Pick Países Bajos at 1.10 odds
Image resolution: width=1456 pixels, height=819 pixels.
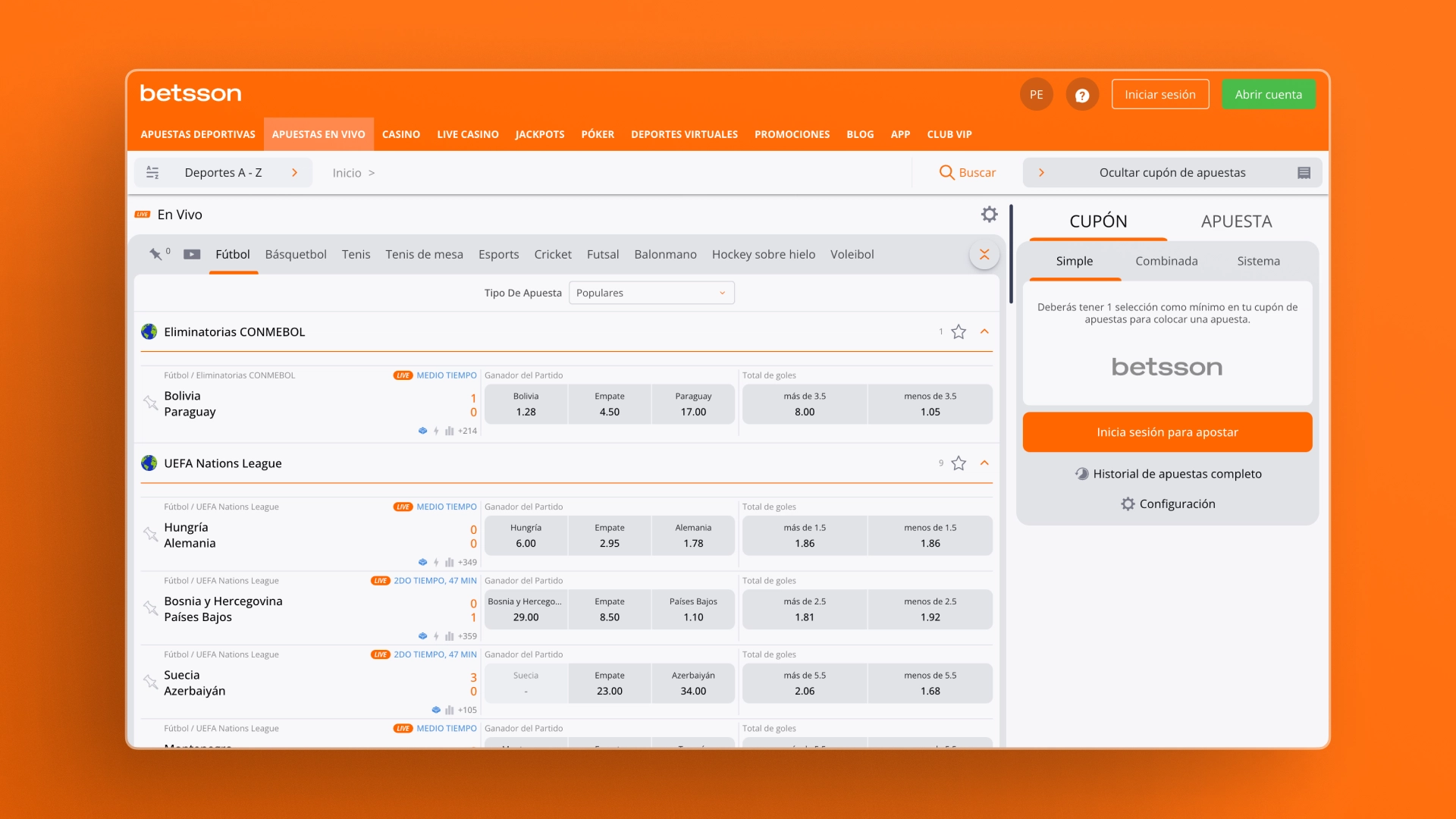(693, 609)
